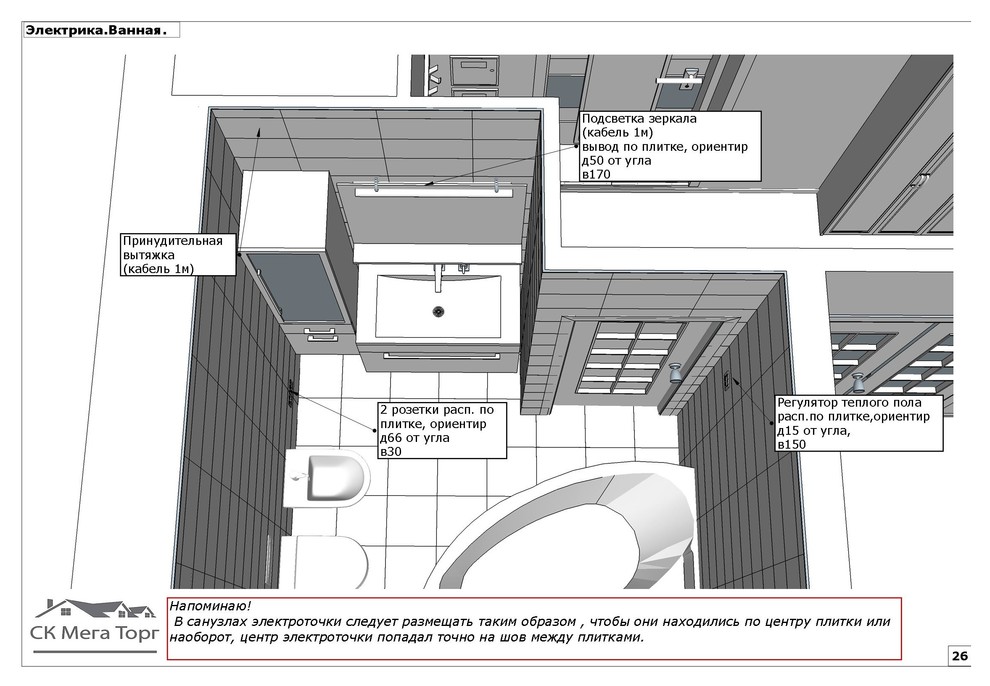Select the Электрика.Ванная. page title
990x686 pixels.
click(95, 30)
